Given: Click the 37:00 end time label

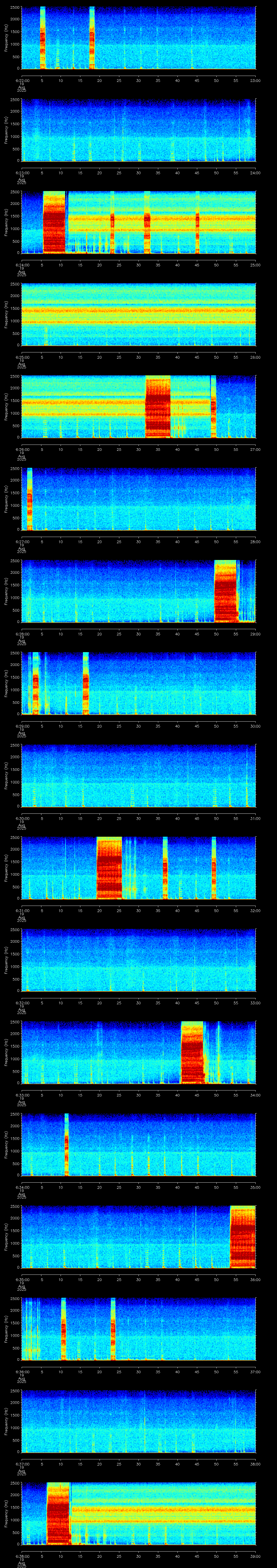Looking at the screenshot, I should point(255,1371).
